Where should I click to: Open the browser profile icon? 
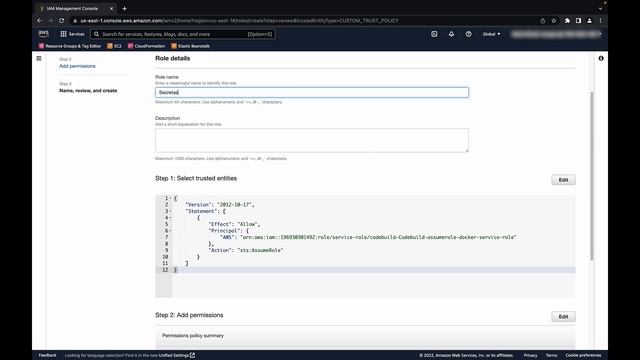click(x=589, y=20)
